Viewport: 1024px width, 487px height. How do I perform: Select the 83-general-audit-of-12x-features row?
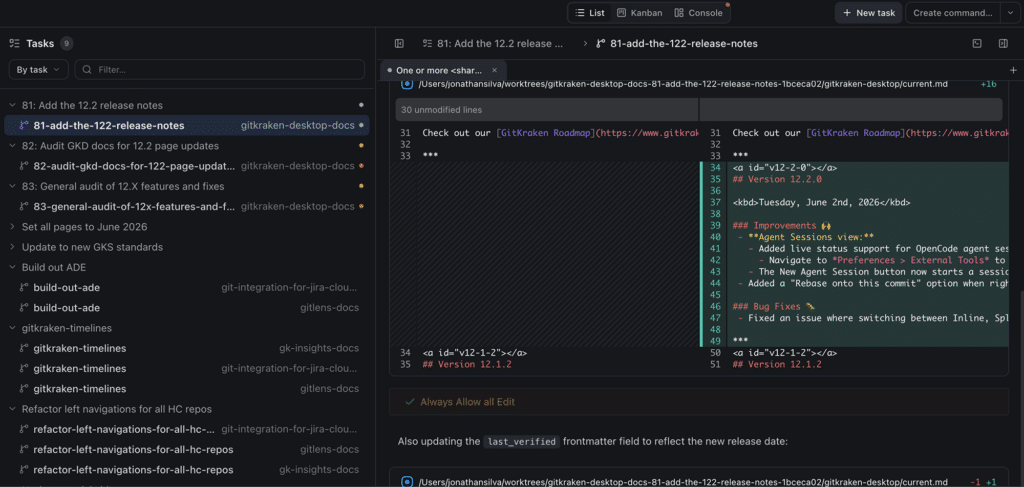click(x=187, y=206)
